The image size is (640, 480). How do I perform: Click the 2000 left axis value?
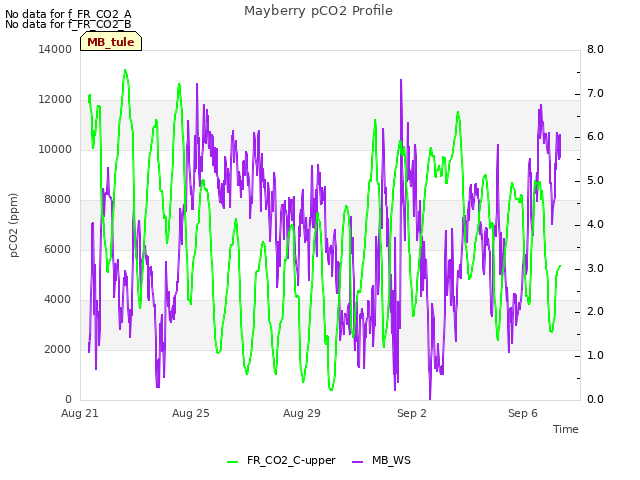[x=58, y=350]
